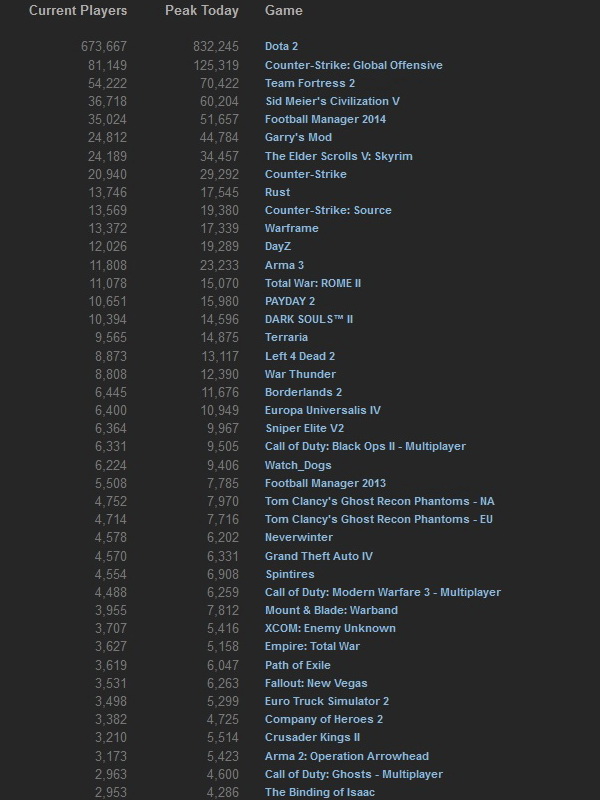The height and width of the screenshot is (800, 600).
Task: Select Arma 3 peak value 23,233
Action: click(219, 265)
